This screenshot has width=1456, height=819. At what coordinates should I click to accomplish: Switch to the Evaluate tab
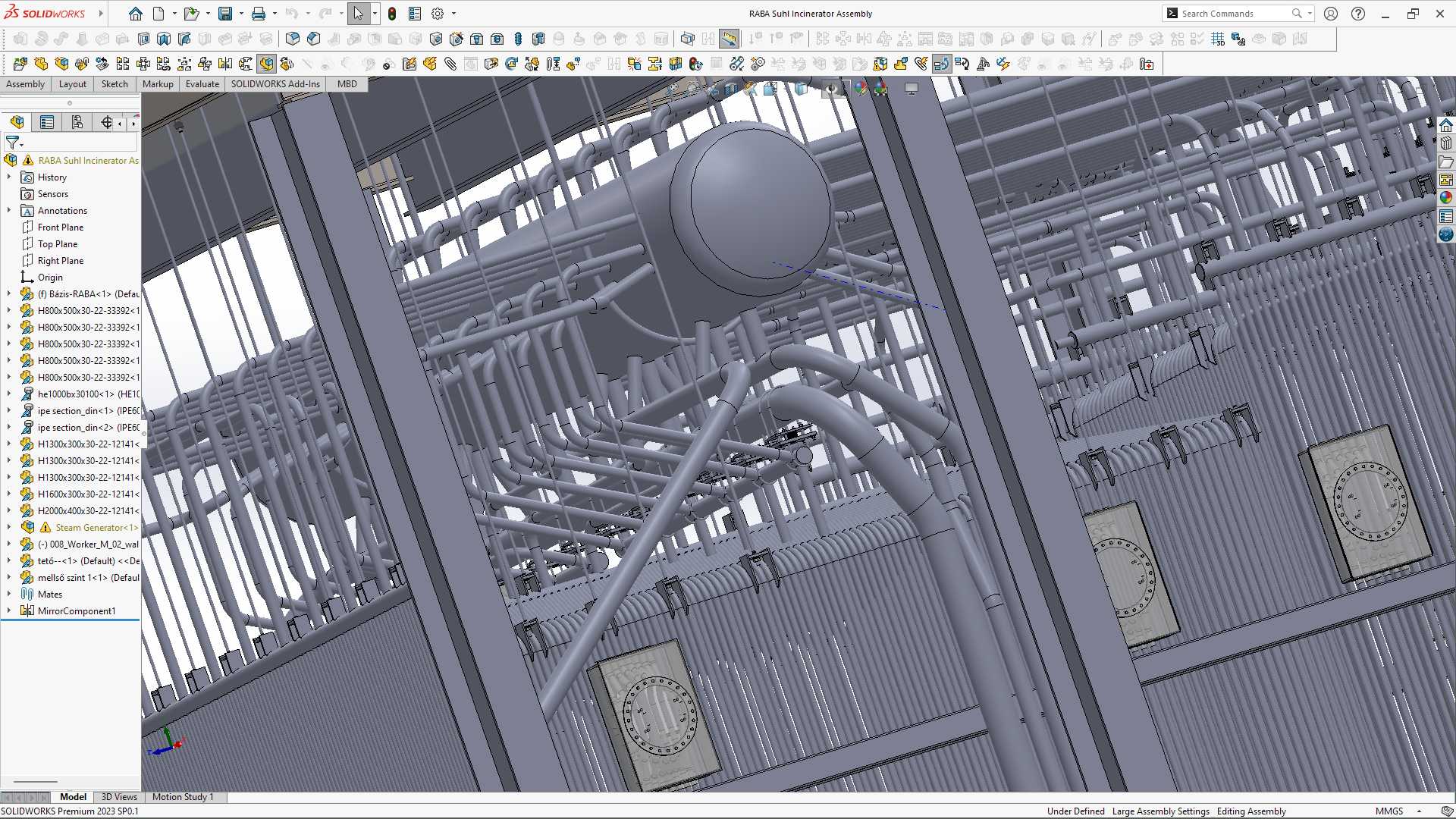point(202,84)
